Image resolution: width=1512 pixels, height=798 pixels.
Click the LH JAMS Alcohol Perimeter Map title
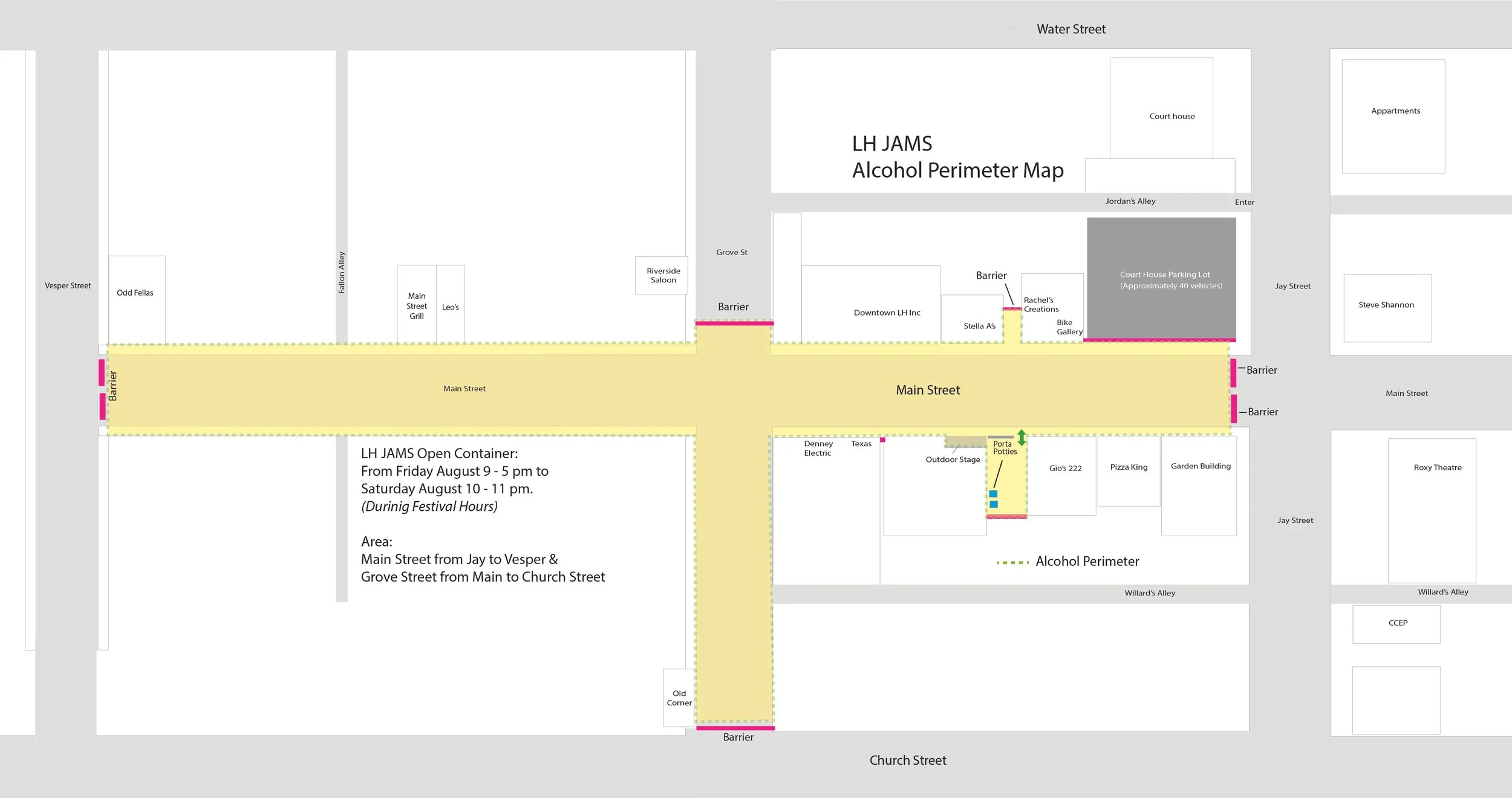(957, 157)
